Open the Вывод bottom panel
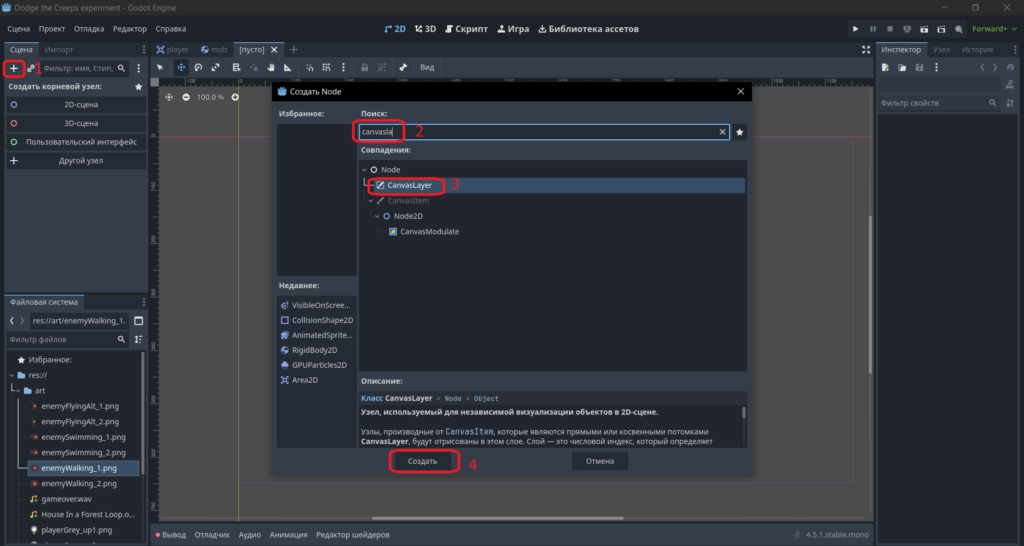 click(x=170, y=535)
